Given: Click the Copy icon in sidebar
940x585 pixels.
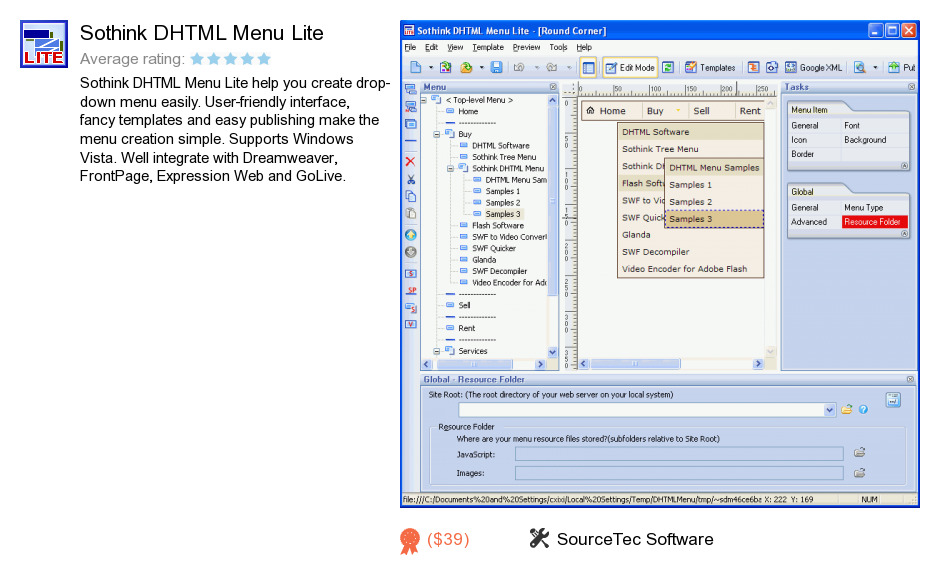Looking at the screenshot, I should 411,196.
